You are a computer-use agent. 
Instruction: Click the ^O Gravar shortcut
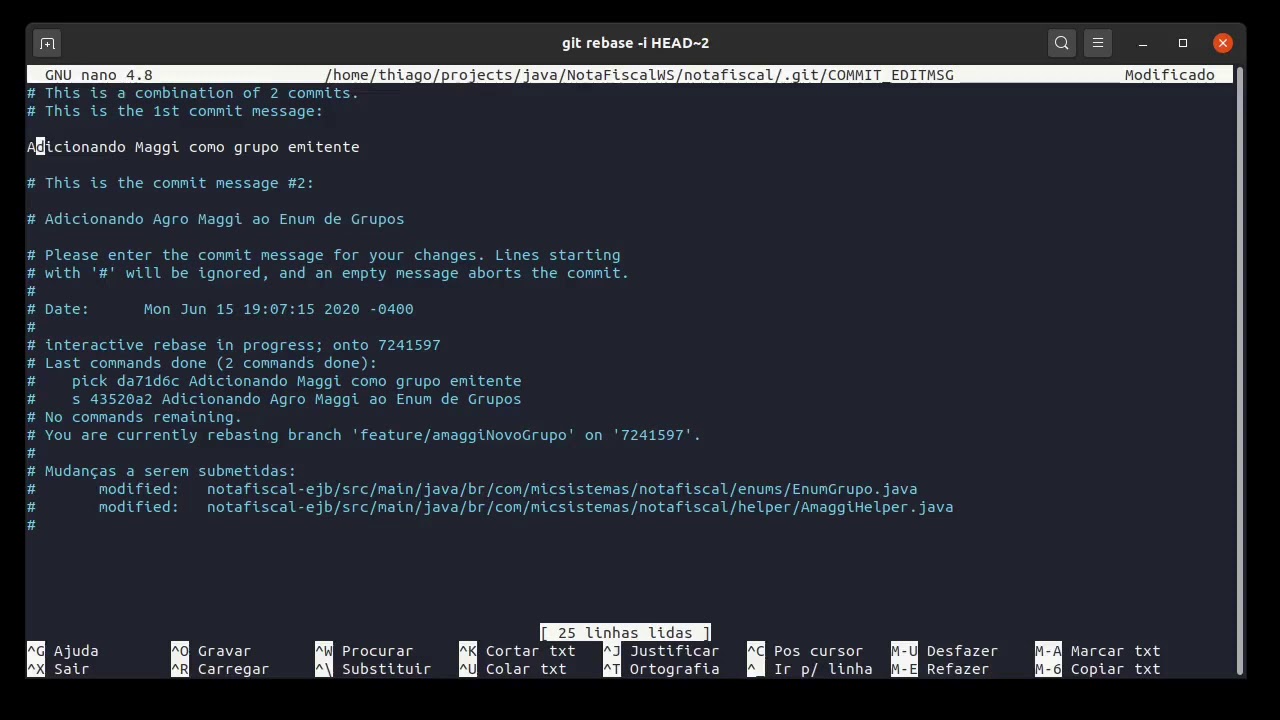(x=211, y=651)
